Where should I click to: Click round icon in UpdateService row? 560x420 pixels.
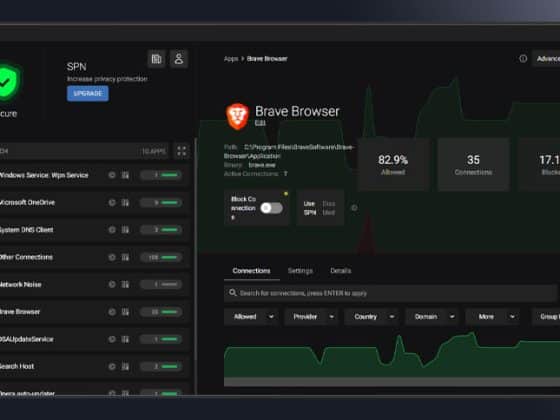pos(112,339)
